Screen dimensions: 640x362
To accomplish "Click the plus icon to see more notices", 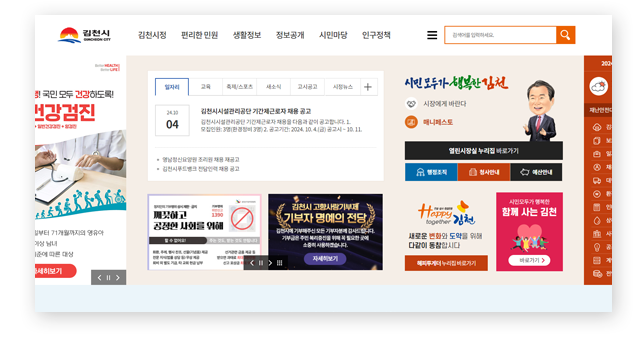I will coord(368,87).
